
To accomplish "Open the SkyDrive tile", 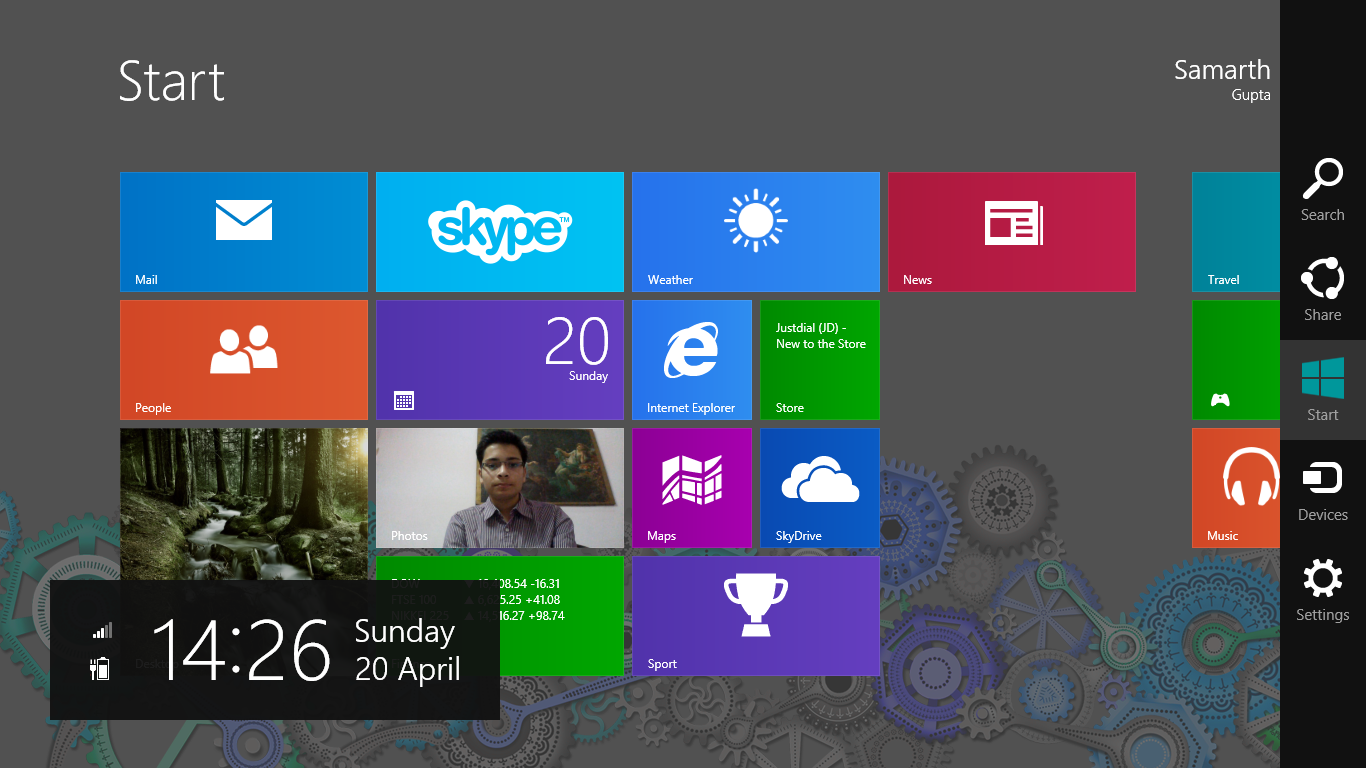I will click(x=820, y=488).
